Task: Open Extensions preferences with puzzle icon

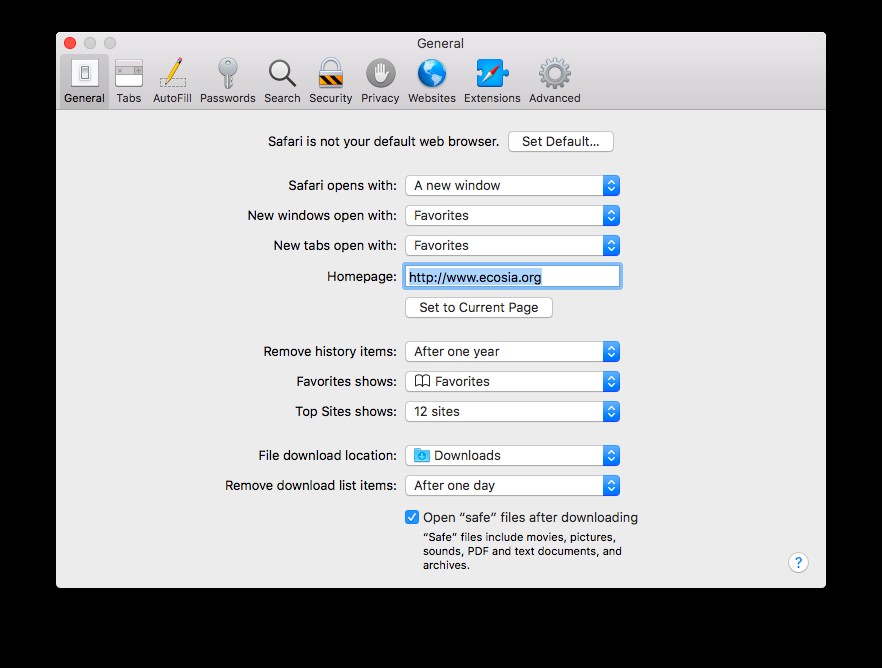Action: tap(492, 82)
